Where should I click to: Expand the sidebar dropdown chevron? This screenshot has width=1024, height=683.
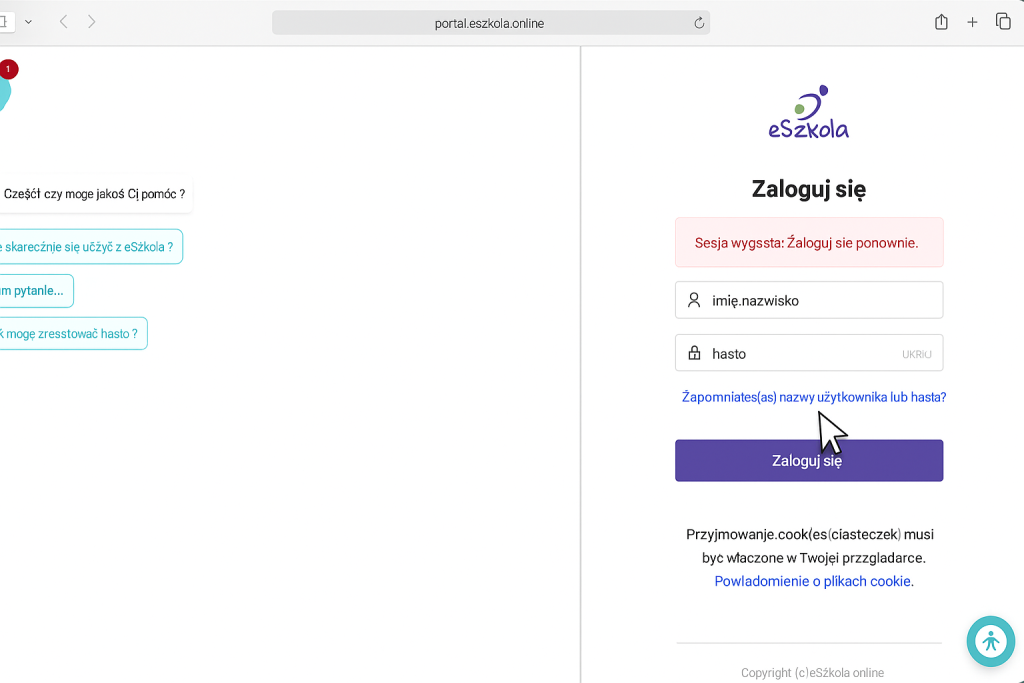[x=29, y=22]
